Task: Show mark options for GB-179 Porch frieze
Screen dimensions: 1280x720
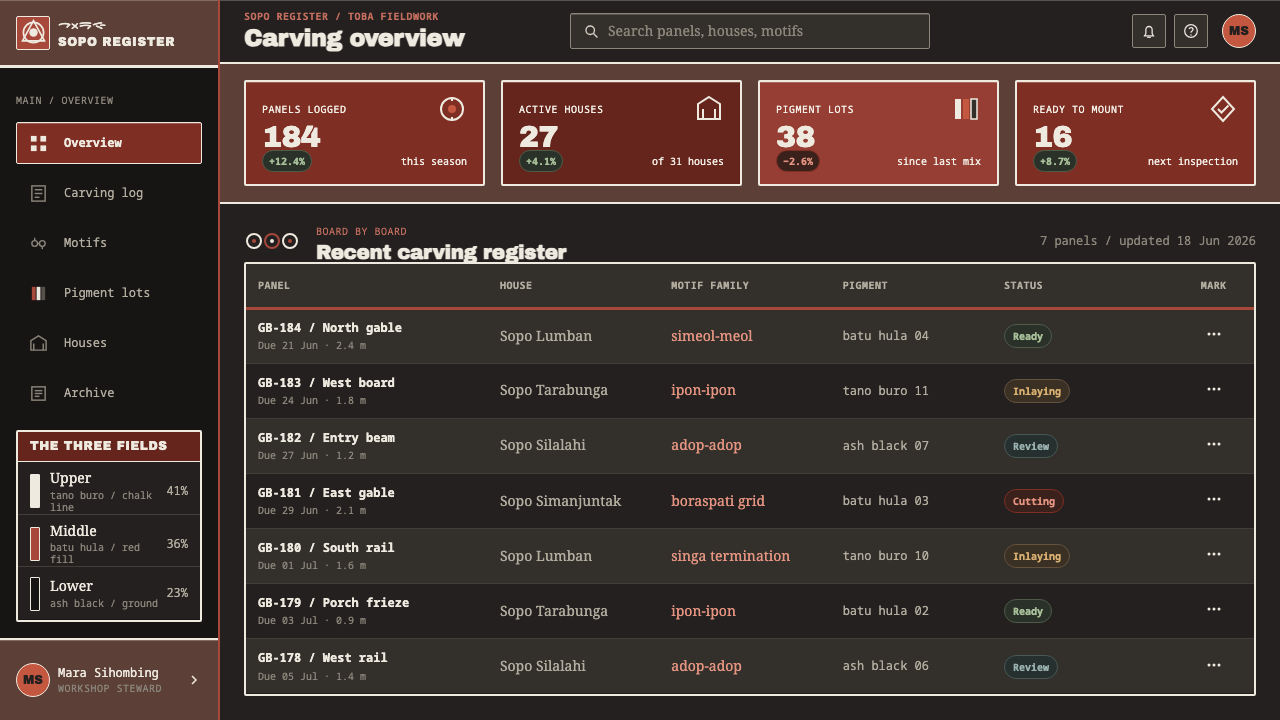Action: coord(1214,610)
